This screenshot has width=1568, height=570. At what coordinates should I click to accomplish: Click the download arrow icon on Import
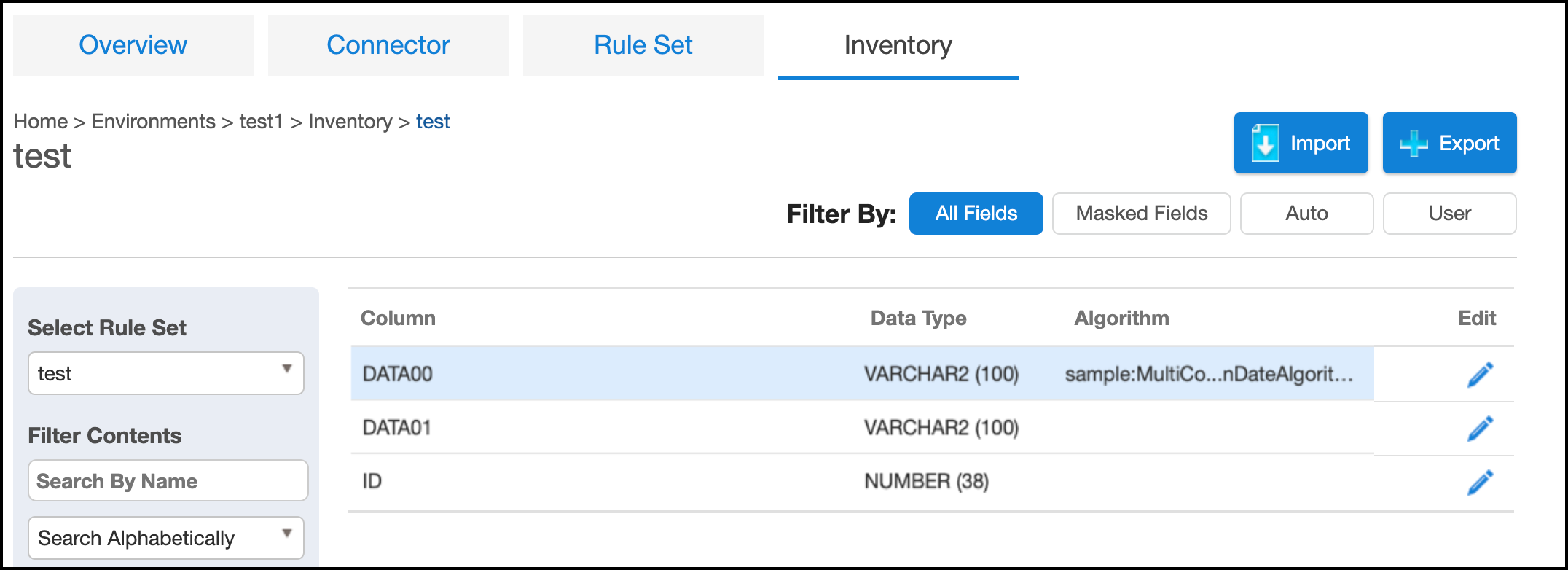pyautogui.click(x=1265, y=143)
